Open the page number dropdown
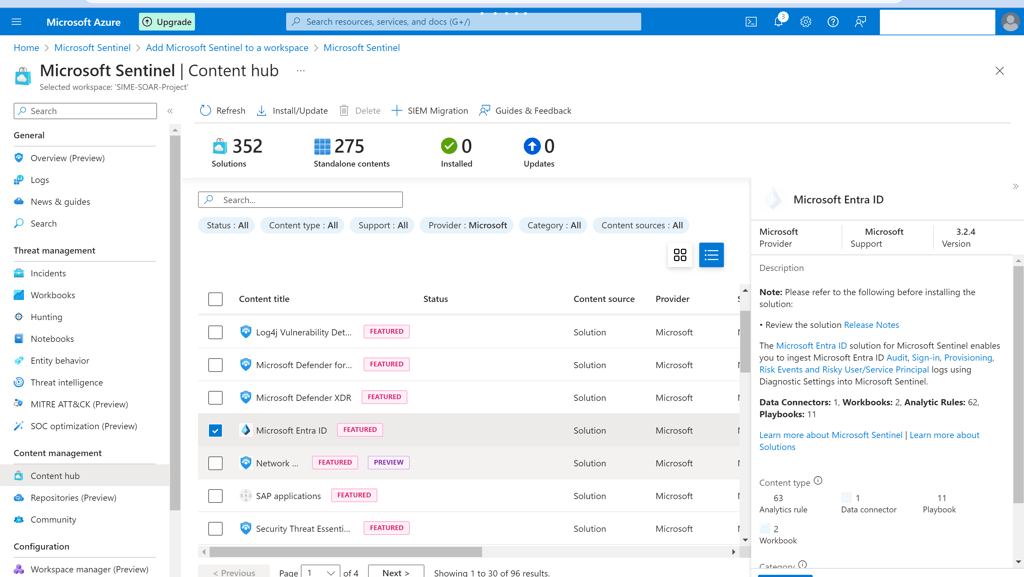Screen dimensions: 1024x577 [x=321, y=572]
